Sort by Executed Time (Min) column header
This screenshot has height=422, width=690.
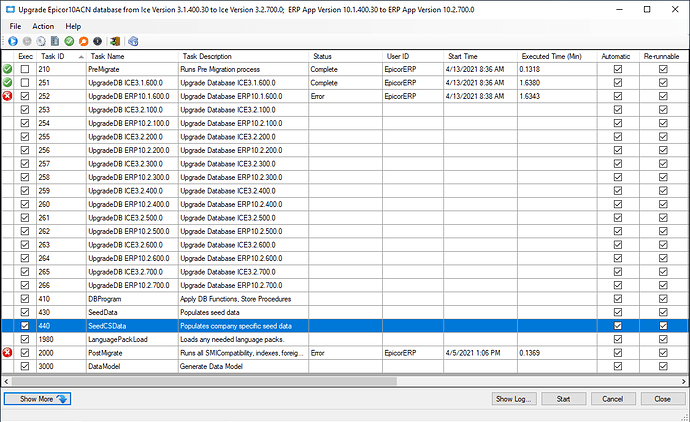[557, 56]
